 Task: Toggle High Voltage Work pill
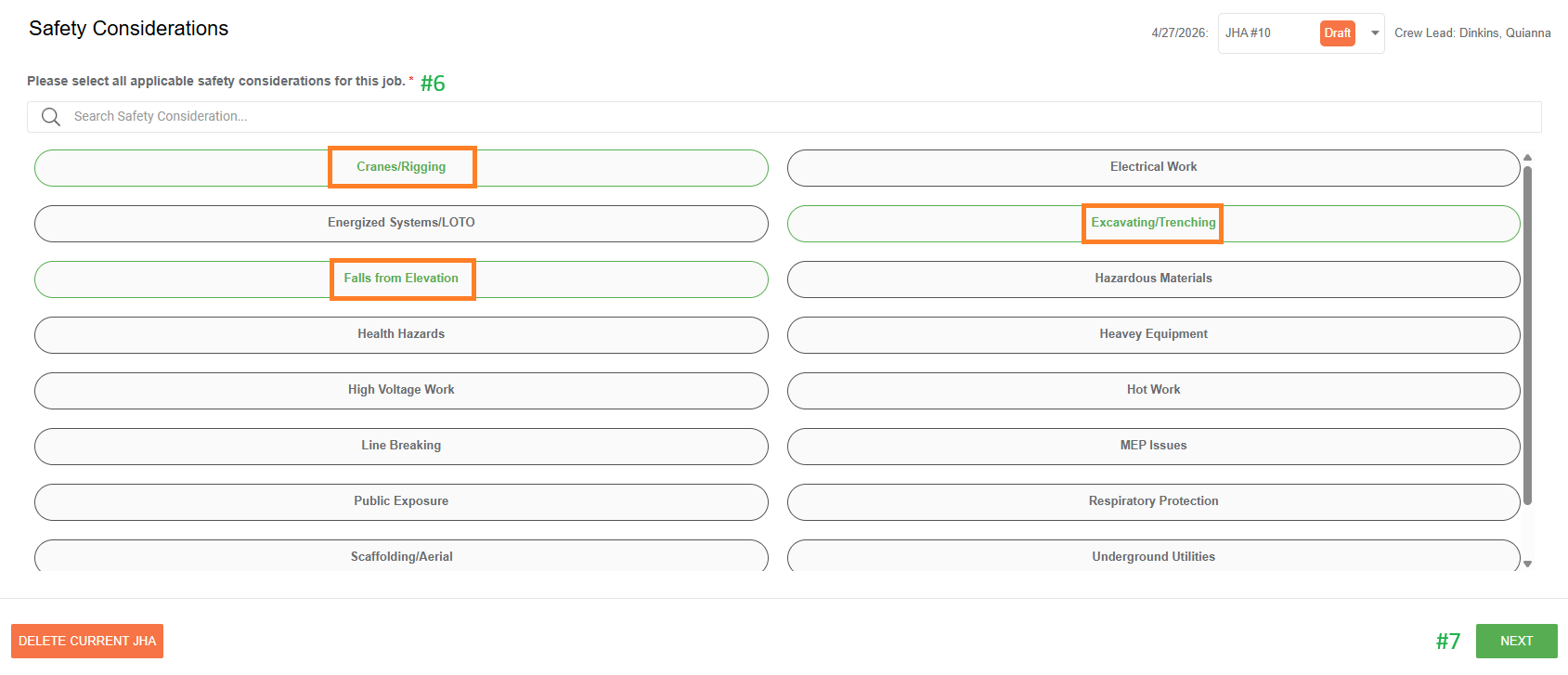[401, 391]
